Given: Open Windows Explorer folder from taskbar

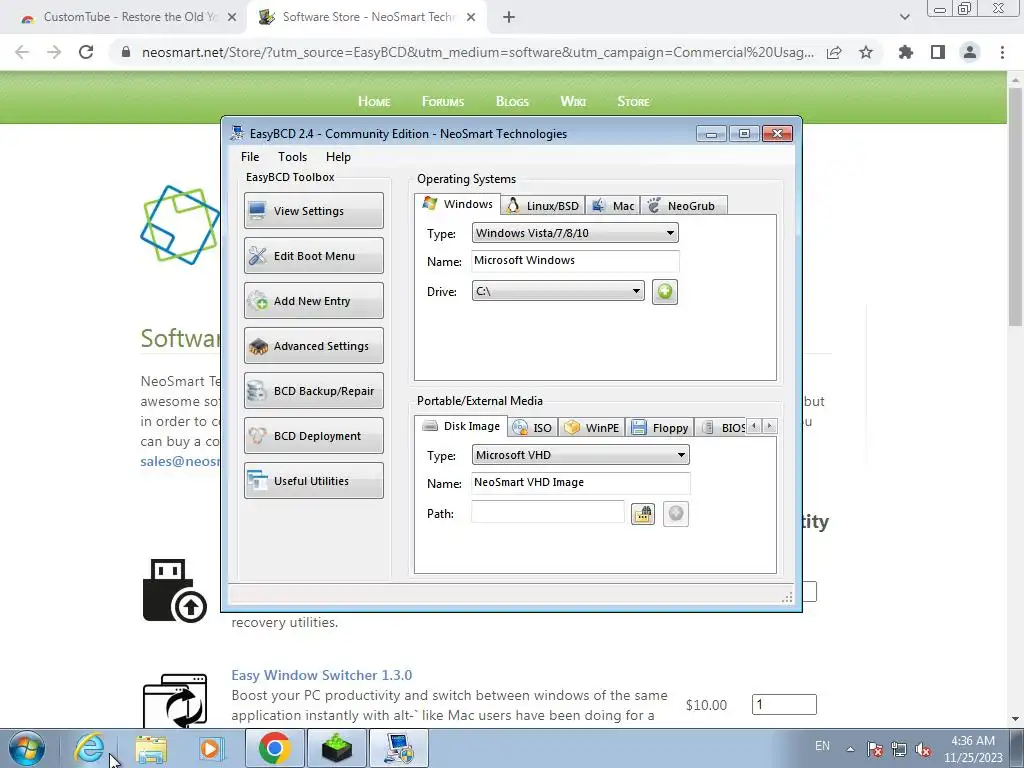Looking at the screenshot, I should tap(151, 748).
